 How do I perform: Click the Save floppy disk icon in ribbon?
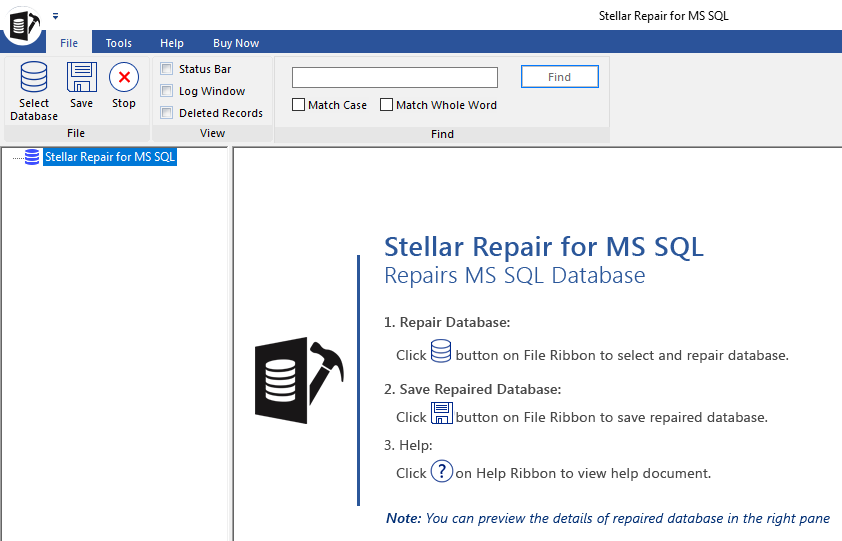coord(82,77)
